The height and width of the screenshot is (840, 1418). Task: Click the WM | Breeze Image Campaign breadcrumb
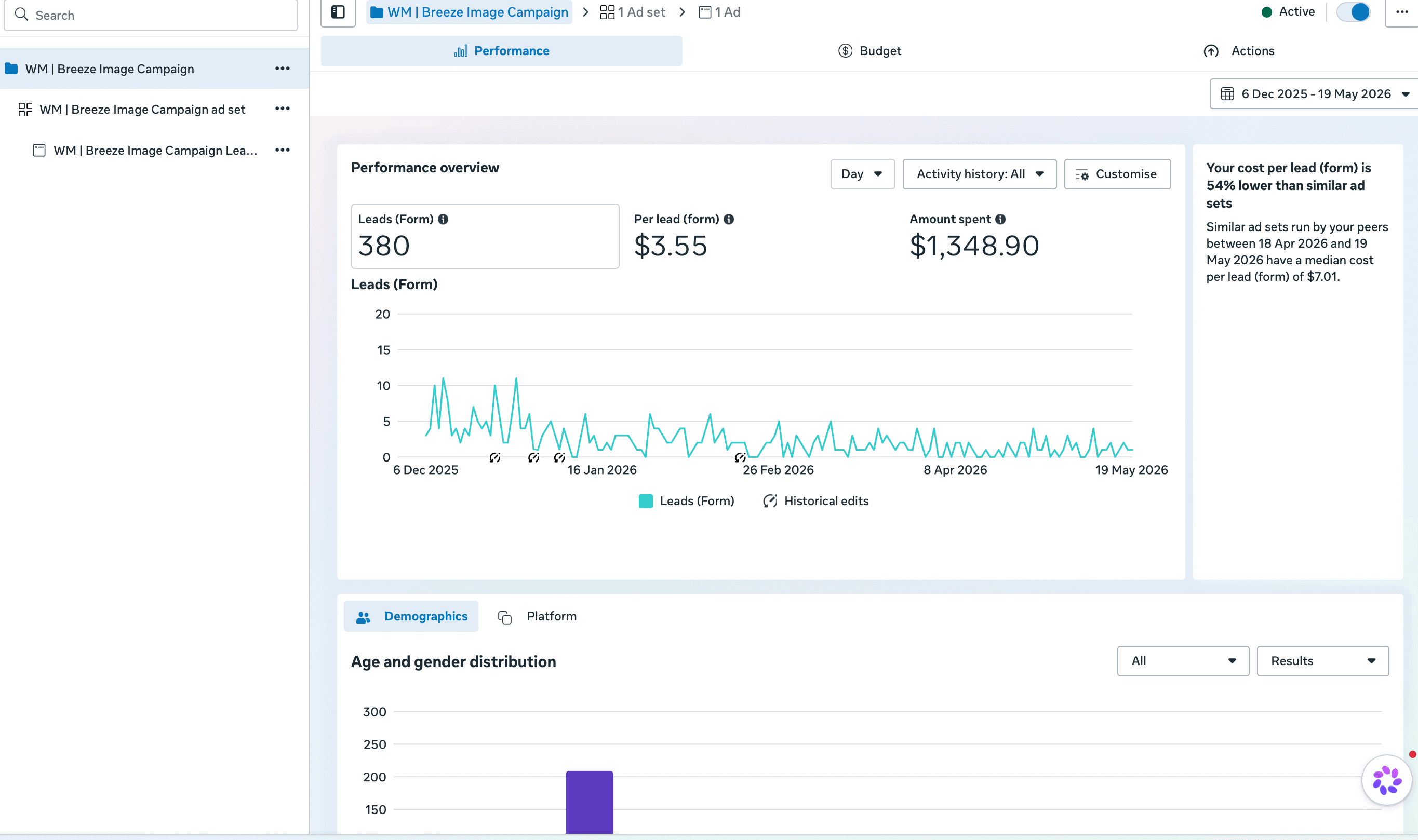pos(470,12)
